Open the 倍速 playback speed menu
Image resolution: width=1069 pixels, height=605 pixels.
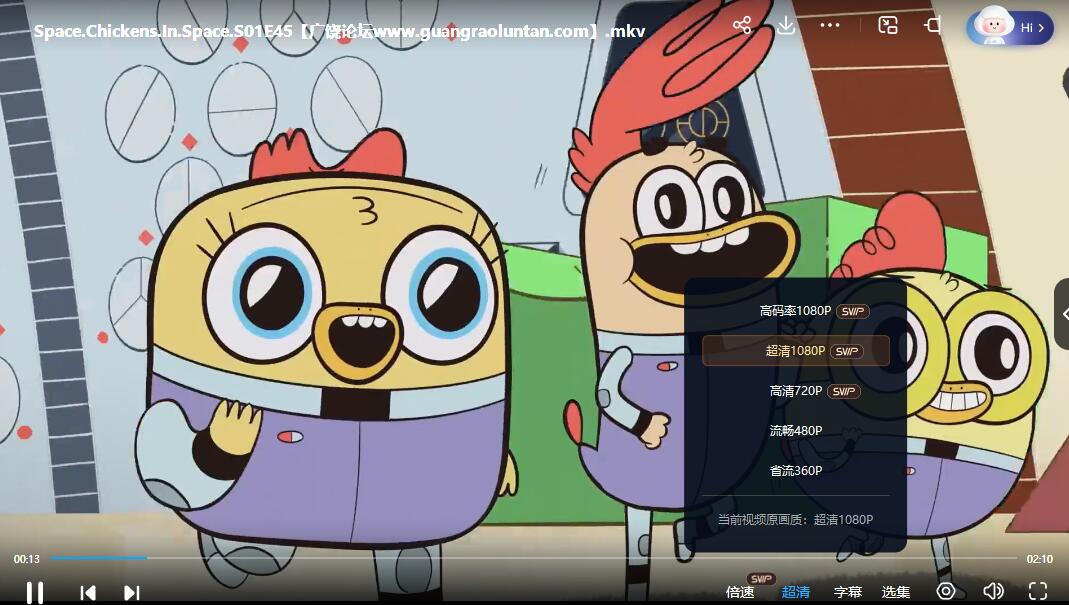click(740, 592)
